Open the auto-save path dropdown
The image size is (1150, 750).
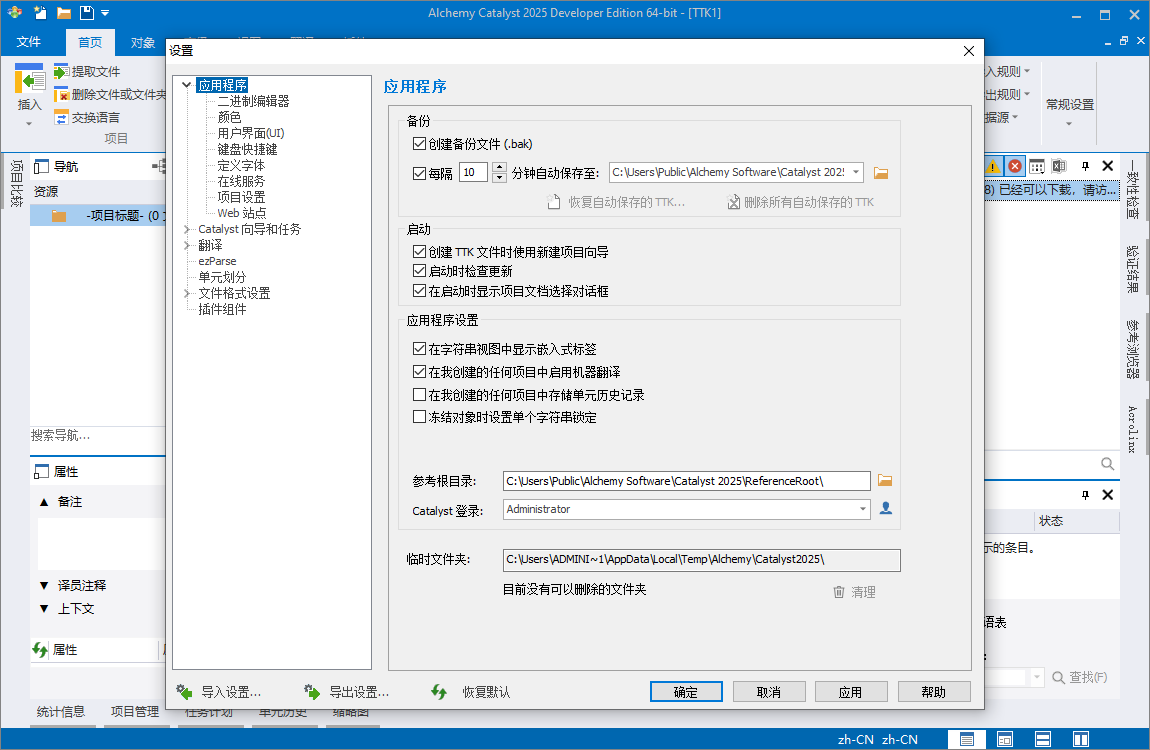click(x=855, y=172)
